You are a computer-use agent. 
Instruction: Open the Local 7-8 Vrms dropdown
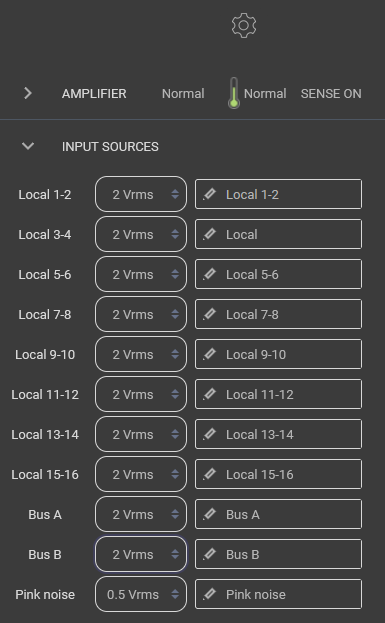tap(141, 314)
